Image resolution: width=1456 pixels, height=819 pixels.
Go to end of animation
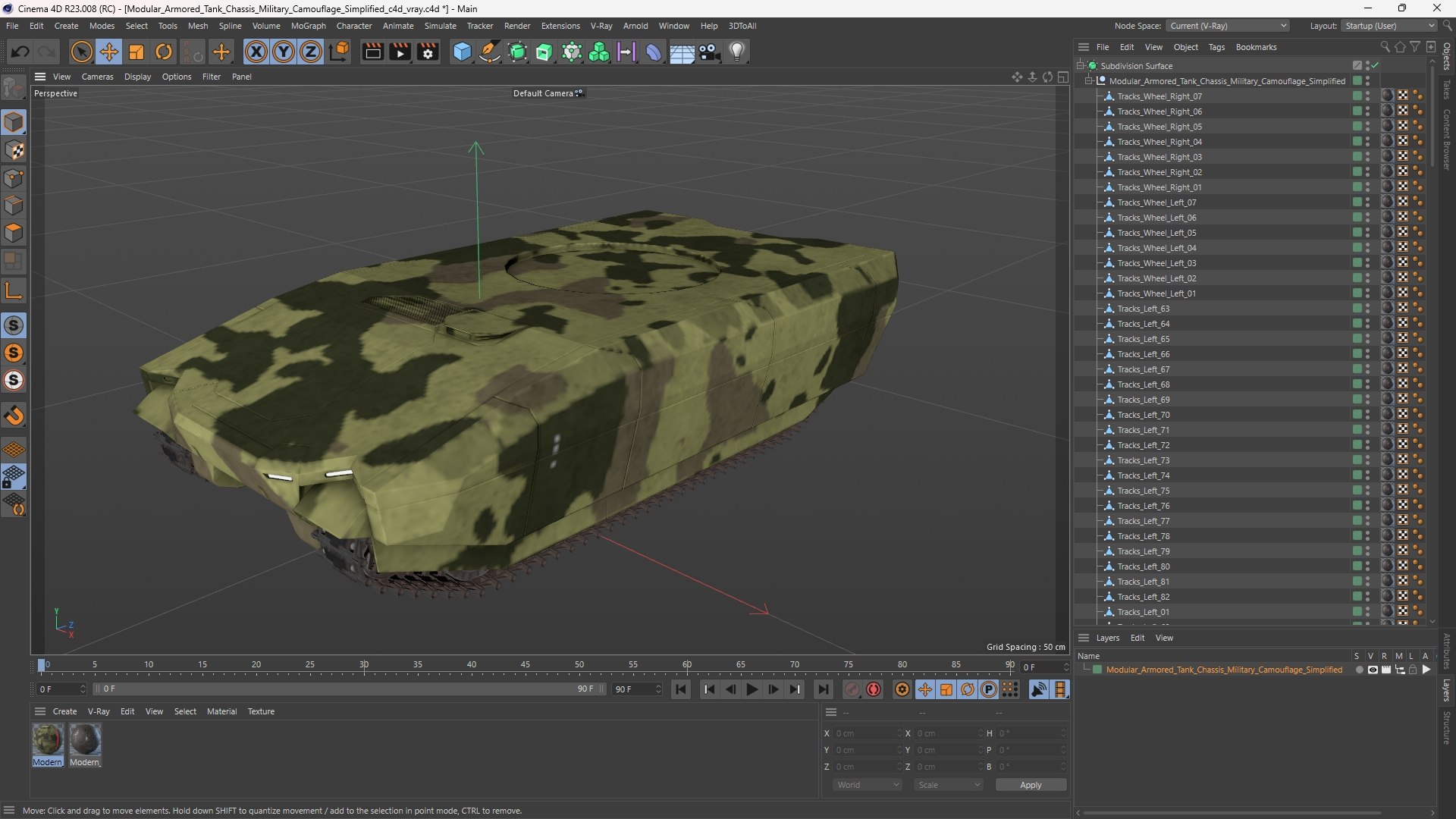click(823, 689)
